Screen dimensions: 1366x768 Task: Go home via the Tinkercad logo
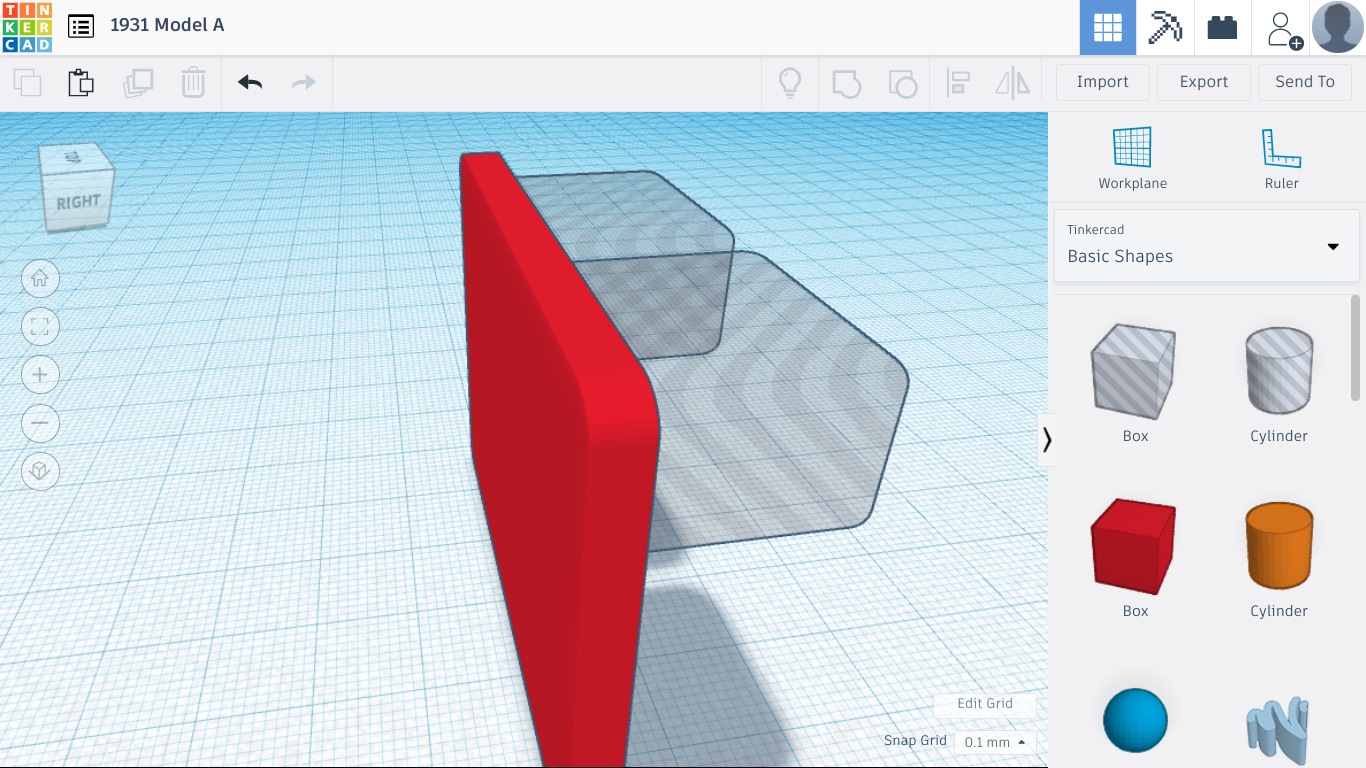point(27,27)
